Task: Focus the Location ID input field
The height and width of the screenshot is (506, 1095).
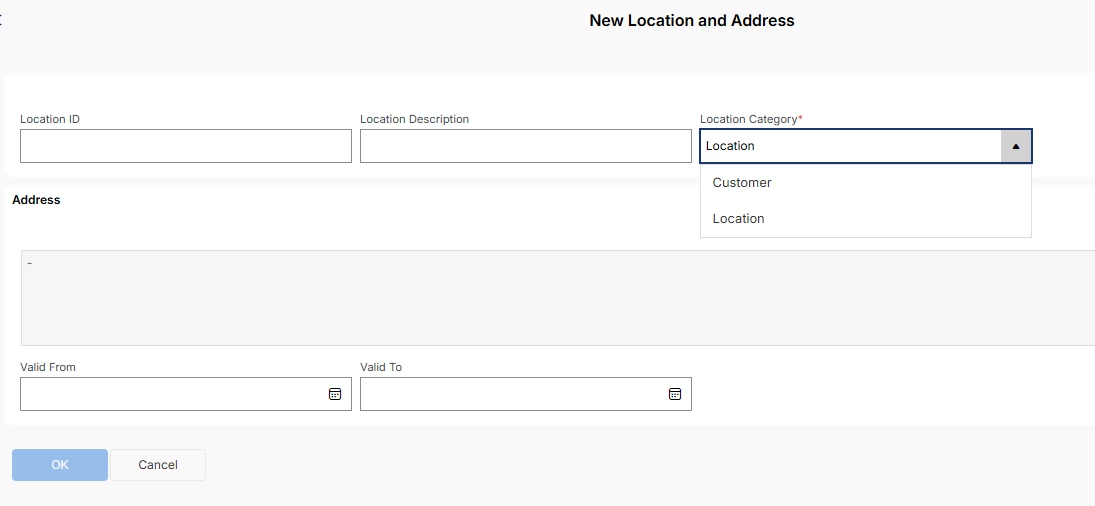Action: click(186, 146)
